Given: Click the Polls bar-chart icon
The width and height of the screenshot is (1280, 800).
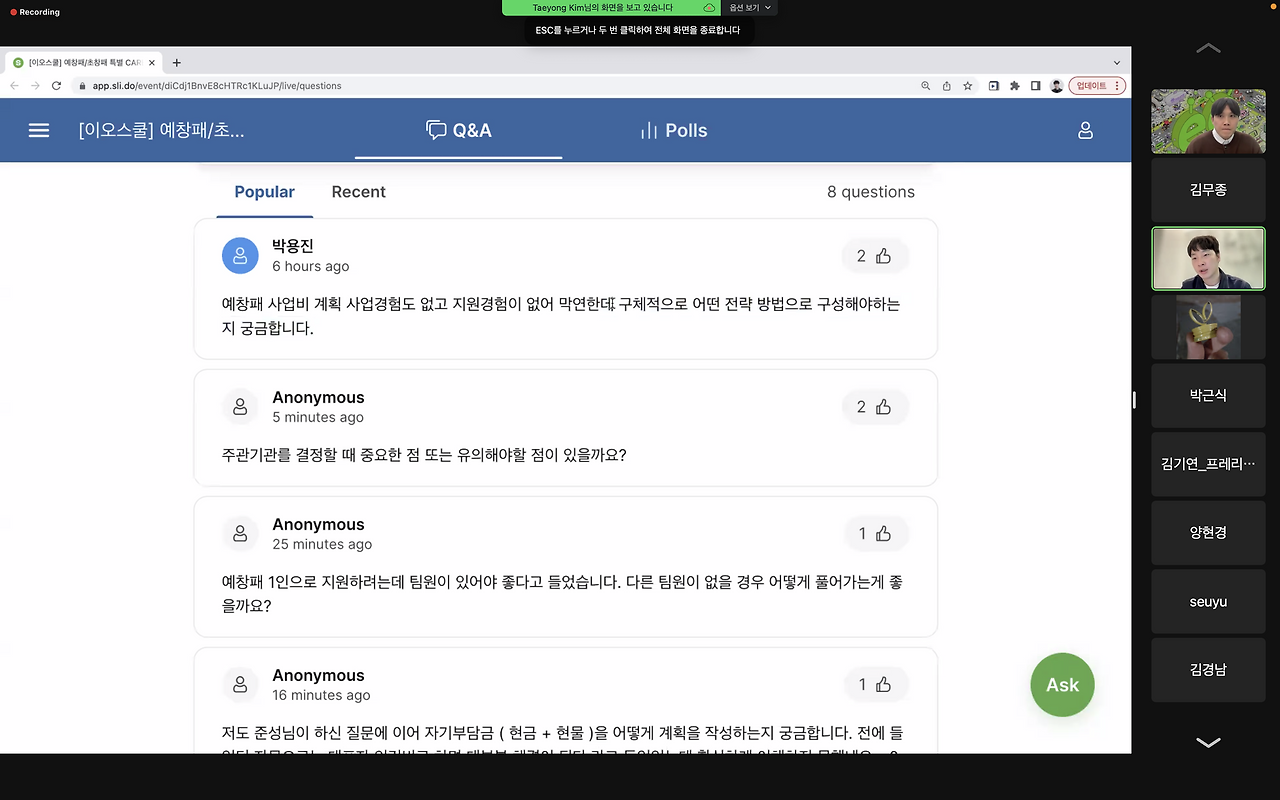Looking at the screenshot, I should [646, 130].
